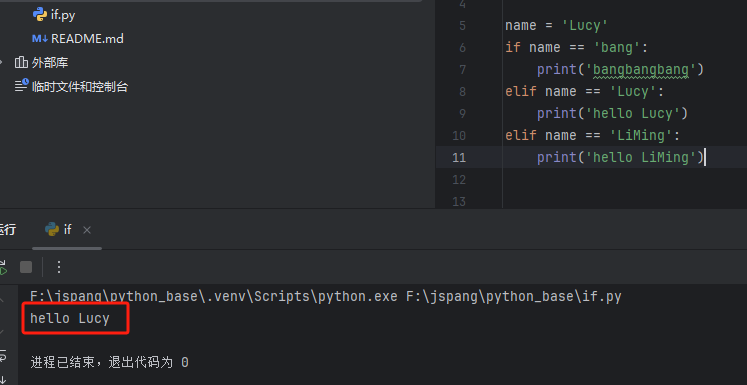Click the 'hello Lucy' console output text

tap(70, 318)
